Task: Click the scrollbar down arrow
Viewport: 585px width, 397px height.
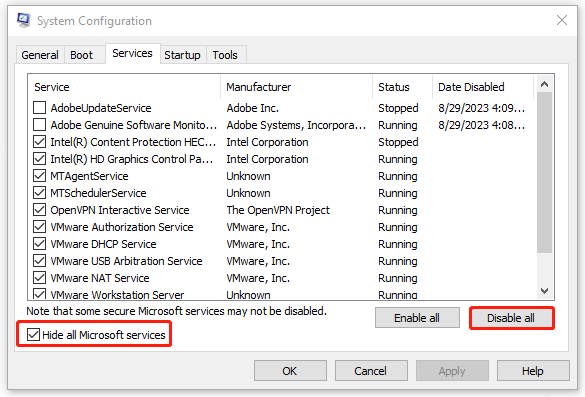Action: pos(544,291)
